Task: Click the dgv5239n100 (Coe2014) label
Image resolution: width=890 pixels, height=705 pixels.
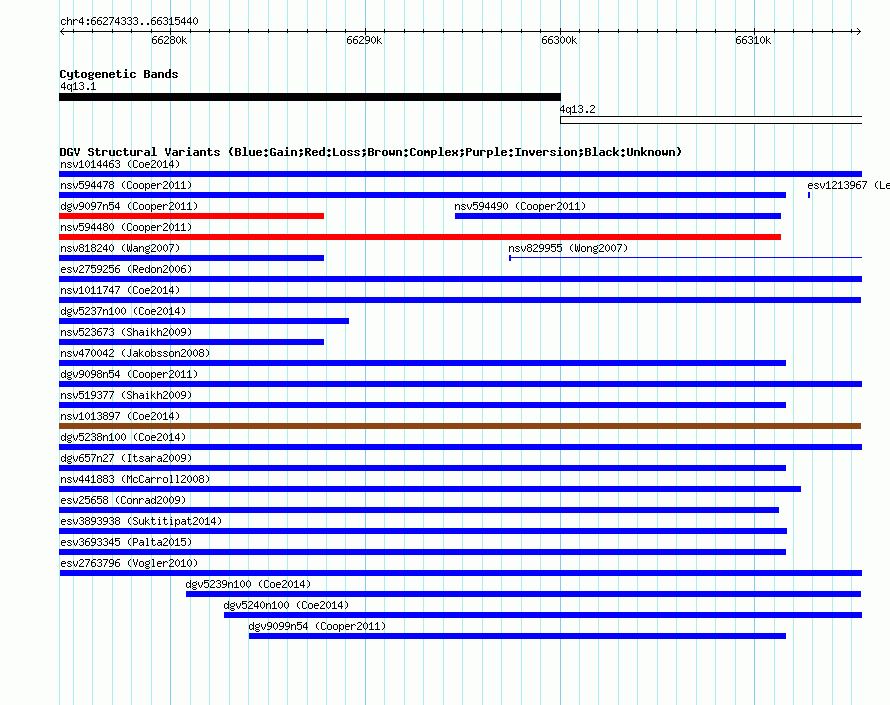Action: pyautogui.click(x=248, y=585)
